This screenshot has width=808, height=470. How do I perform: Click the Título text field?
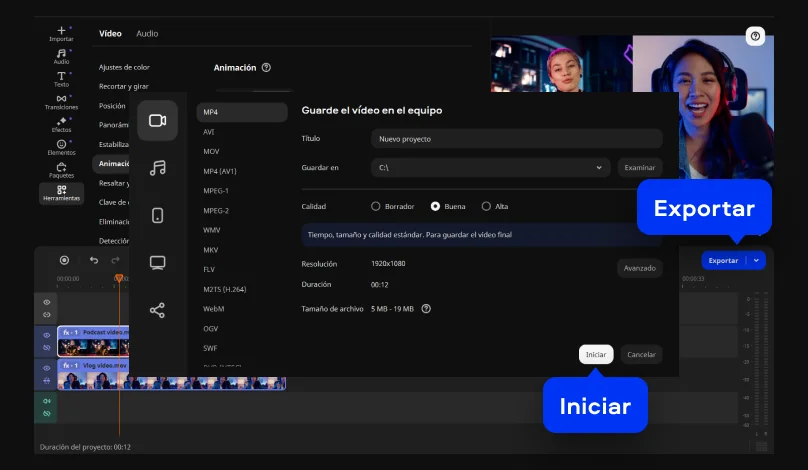click(516, 139)
